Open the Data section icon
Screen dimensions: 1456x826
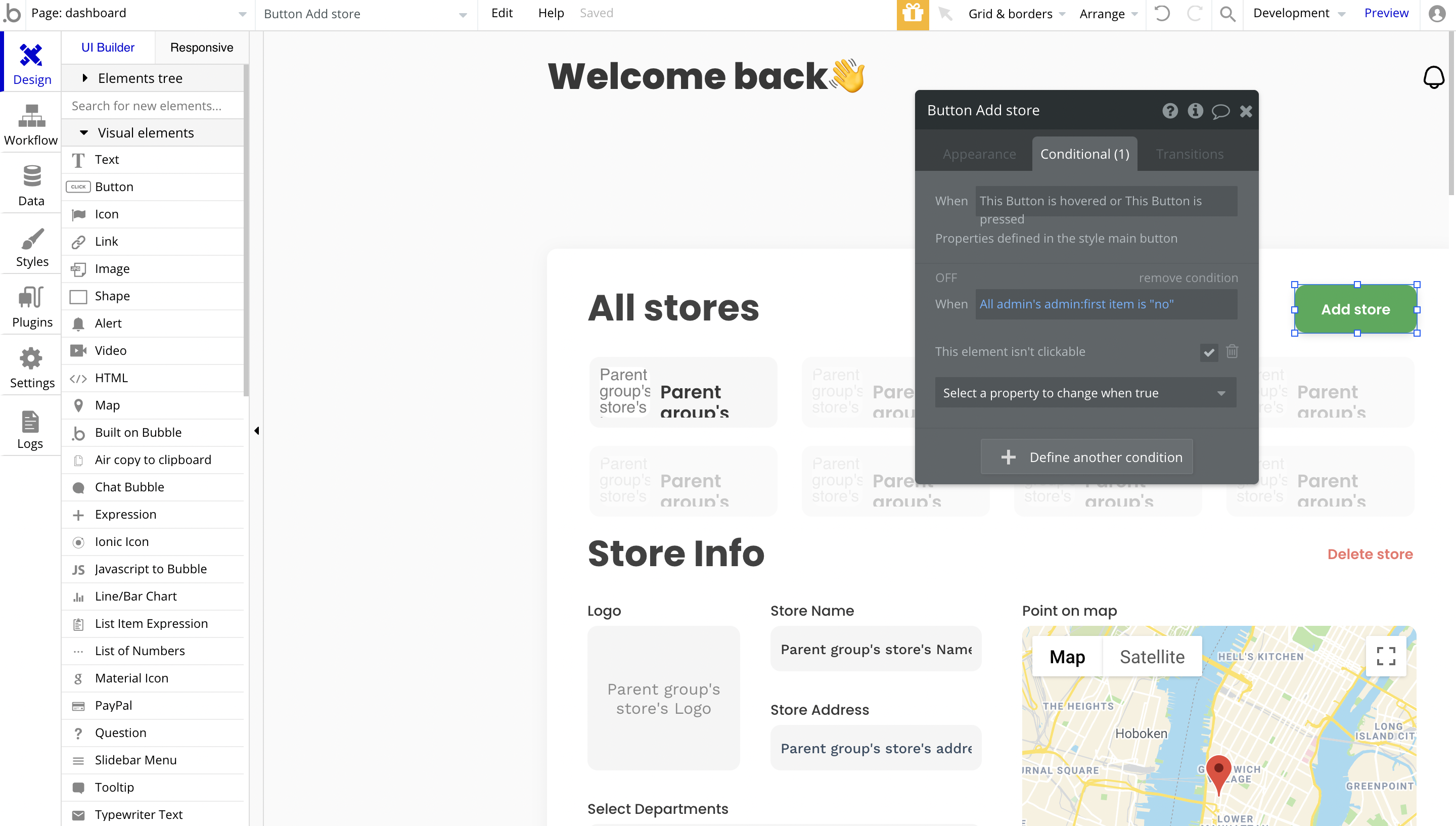click(31, 186)
